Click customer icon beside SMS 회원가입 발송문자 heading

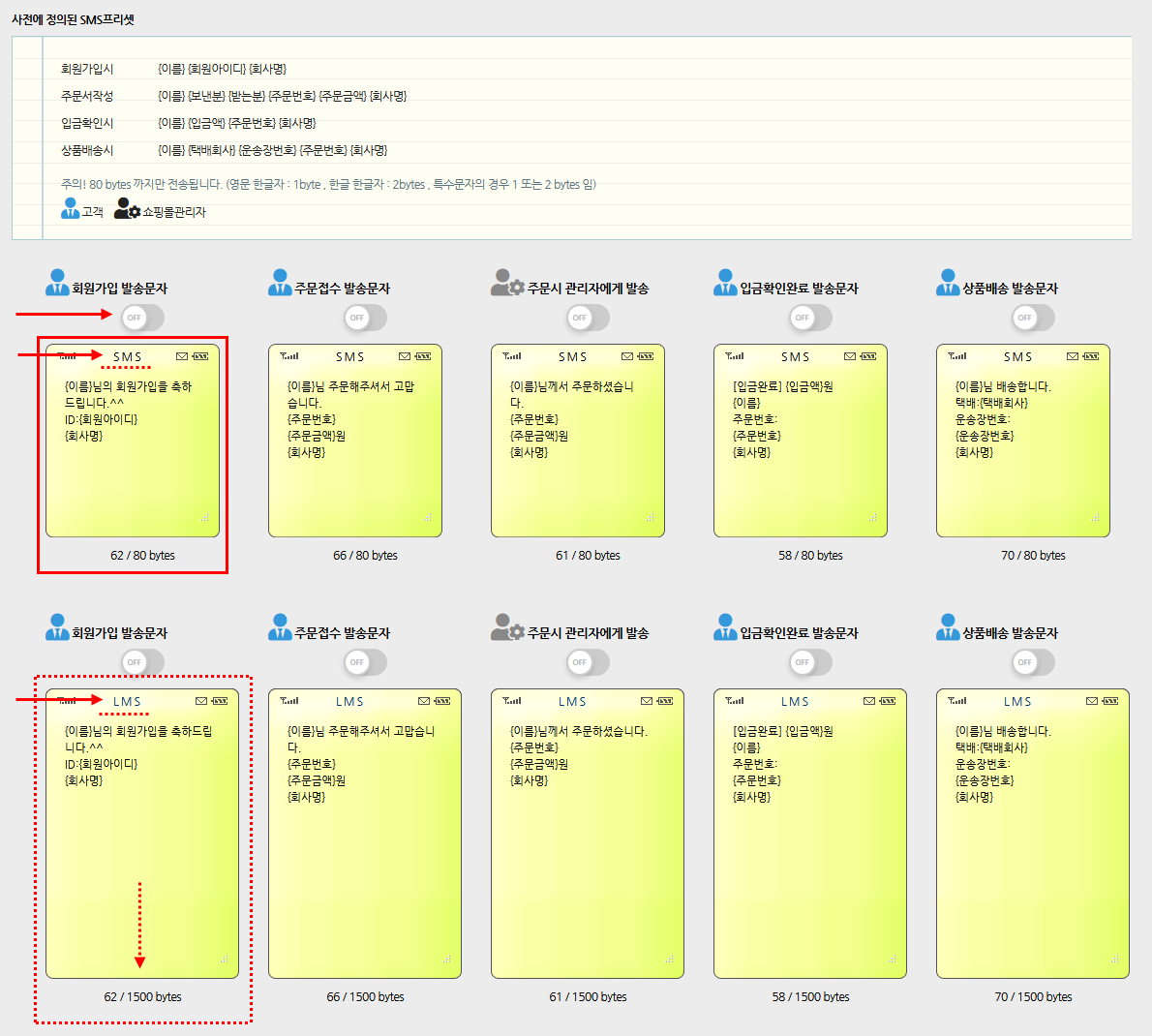tap(57, 283)
